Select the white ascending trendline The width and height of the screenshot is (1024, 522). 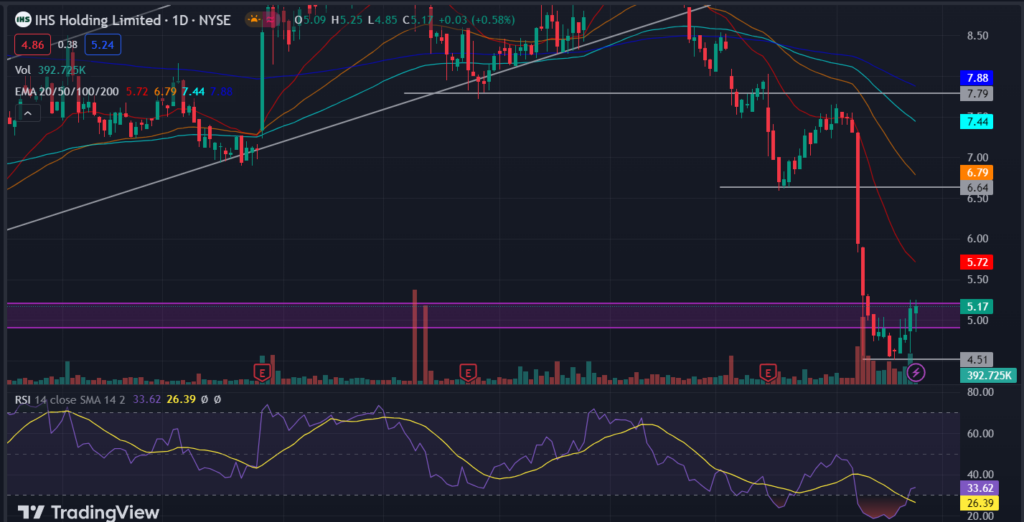pyautogui.click(x=358, y=118)
